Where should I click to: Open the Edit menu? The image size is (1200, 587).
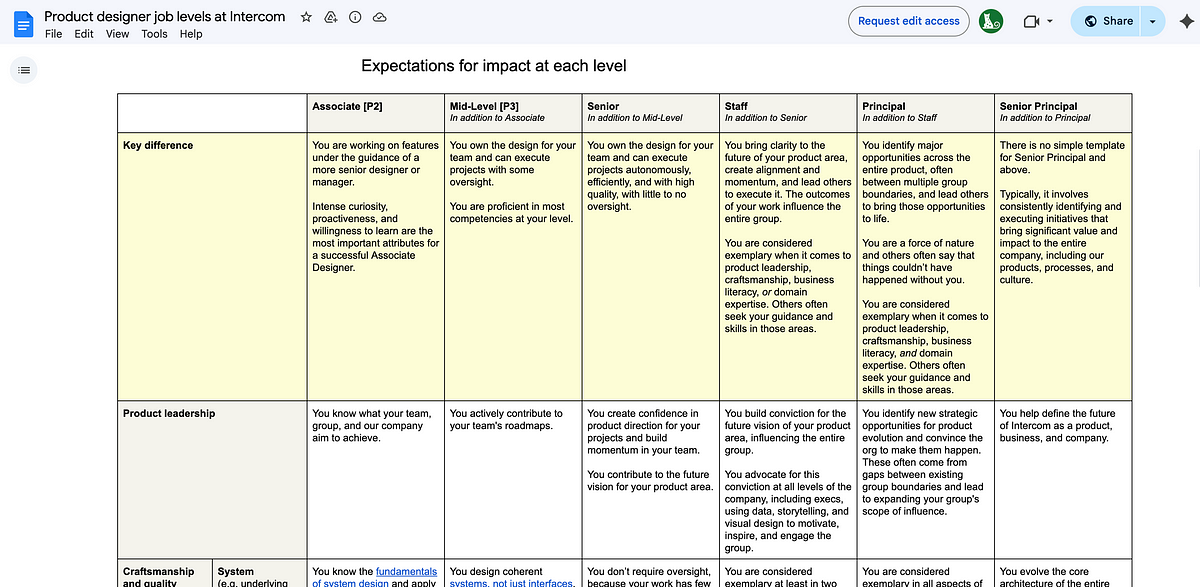[x=84, y=34]
